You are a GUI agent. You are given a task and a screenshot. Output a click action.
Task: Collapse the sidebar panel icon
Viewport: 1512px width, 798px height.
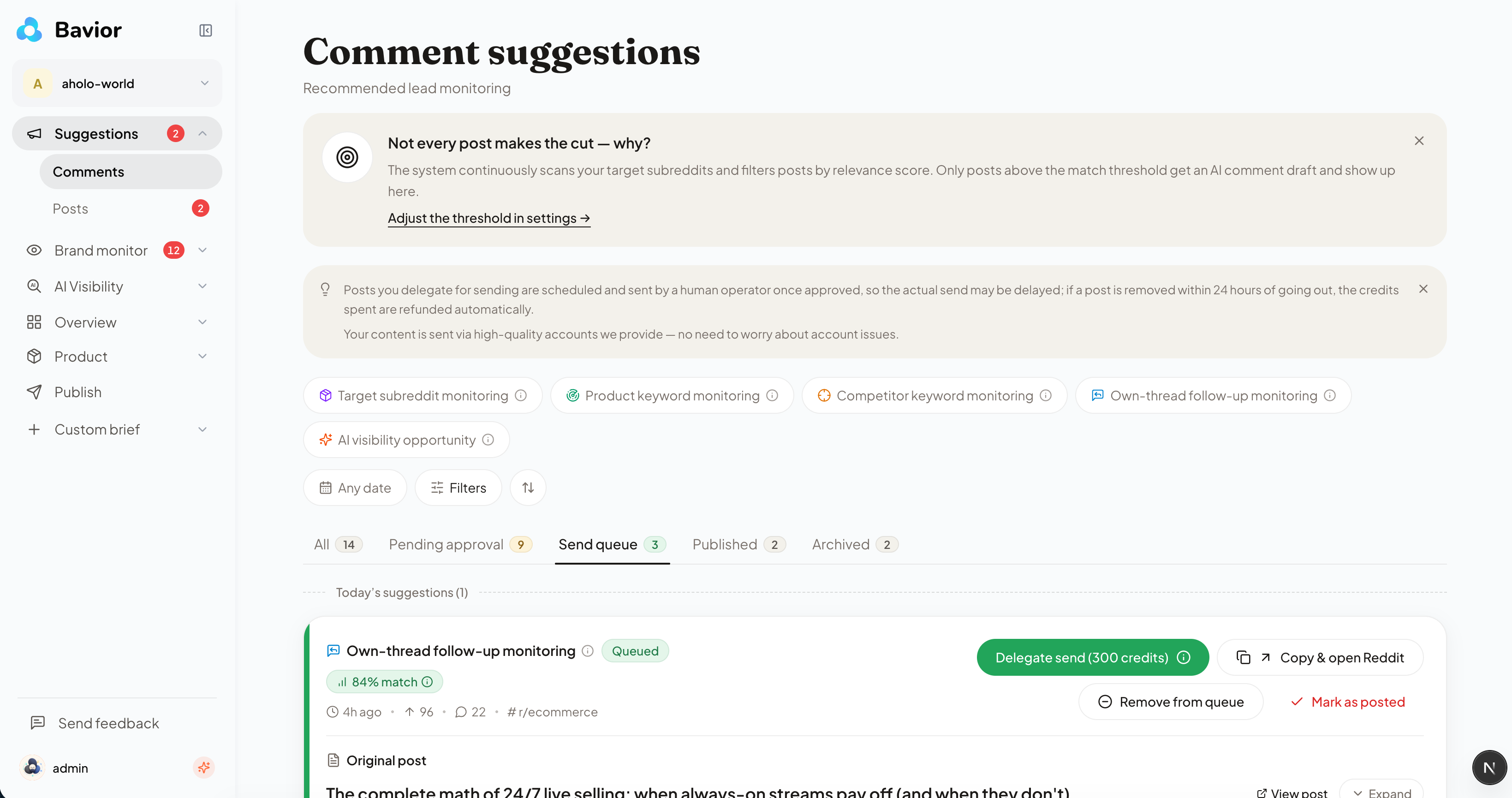(205, 30)
